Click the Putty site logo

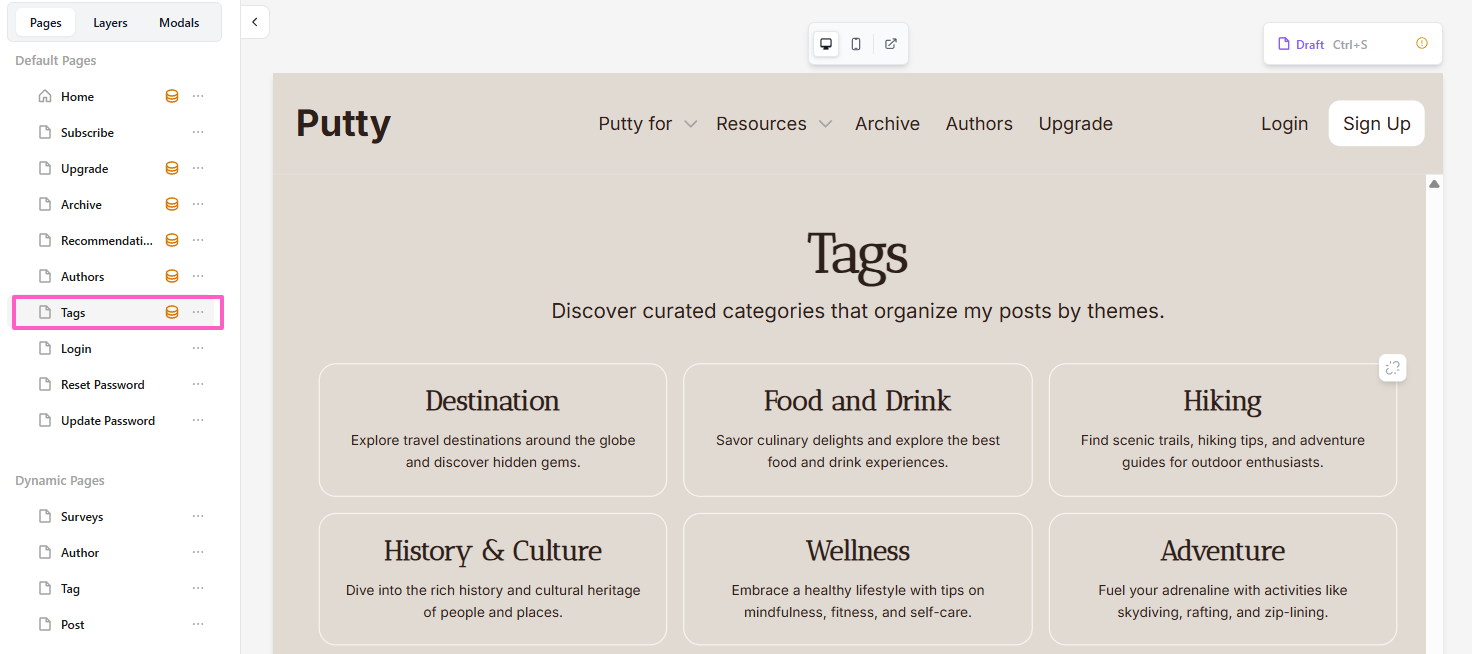pos(343,123)
